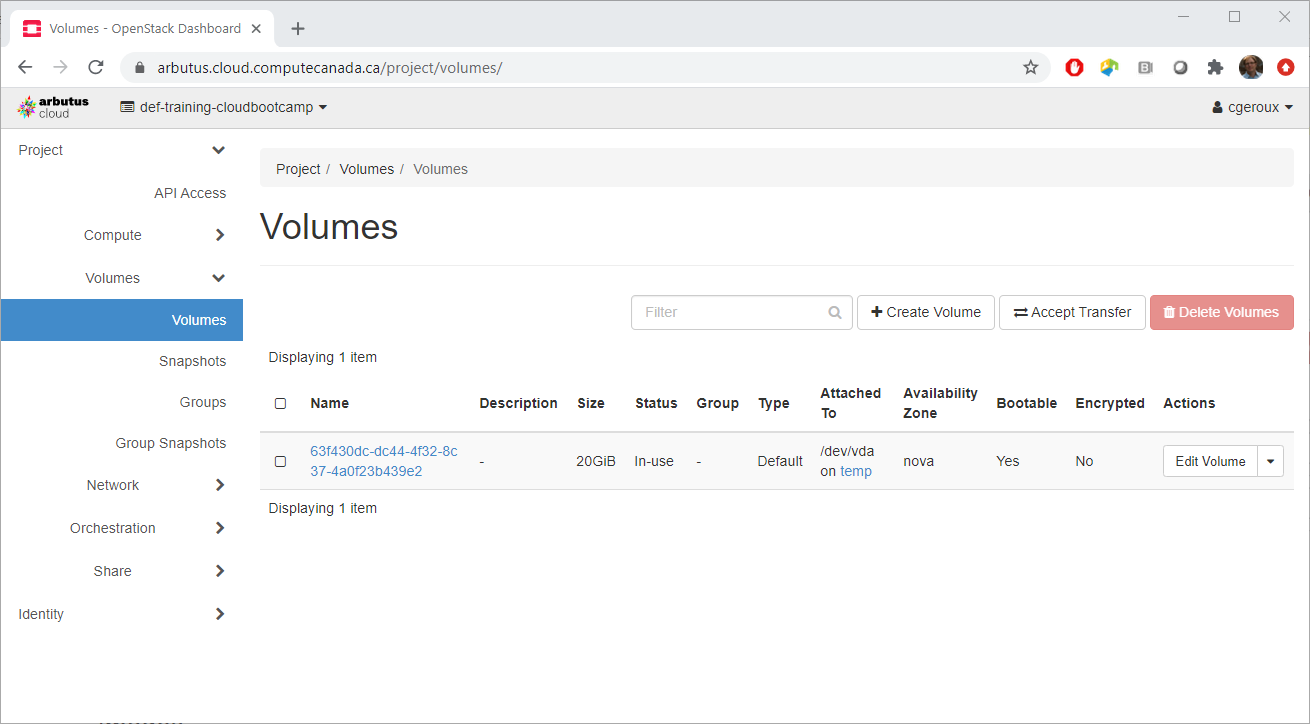Click the Create Volume button

(x=926, y=312)
